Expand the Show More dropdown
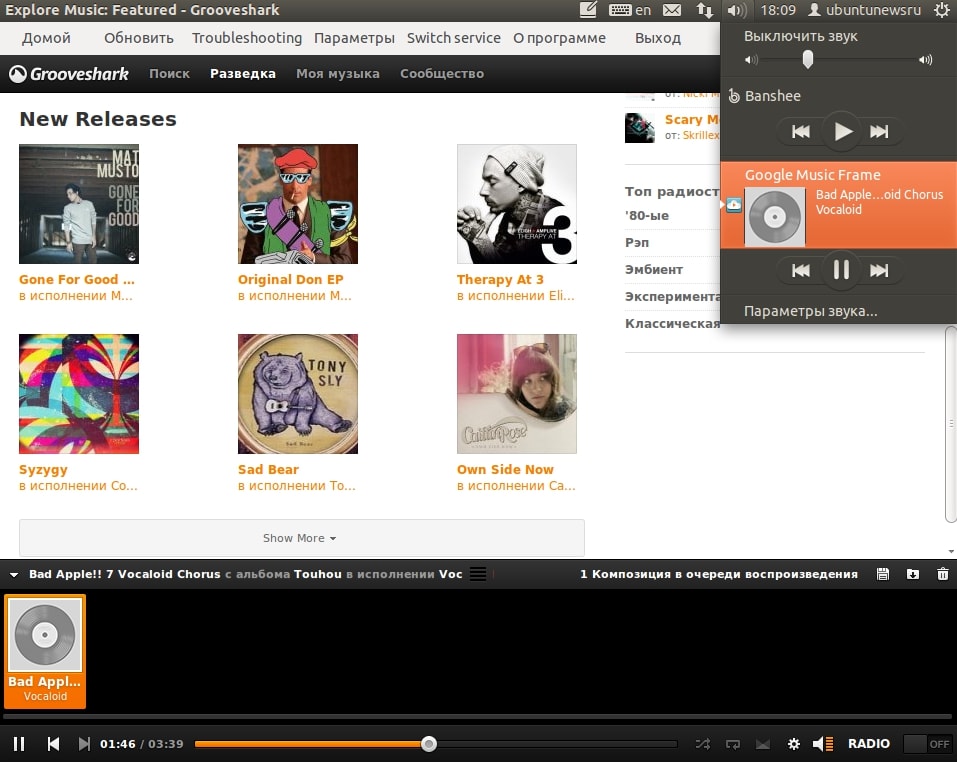The image size is (957, 762). click(x=302, y=538)
